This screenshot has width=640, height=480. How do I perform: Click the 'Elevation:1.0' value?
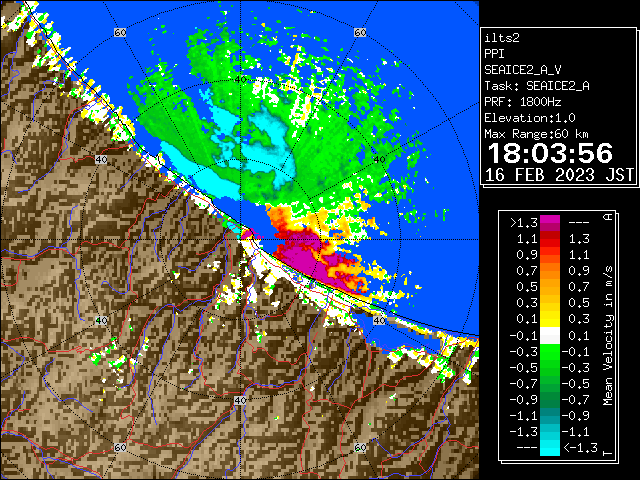(x=530, y=118)
